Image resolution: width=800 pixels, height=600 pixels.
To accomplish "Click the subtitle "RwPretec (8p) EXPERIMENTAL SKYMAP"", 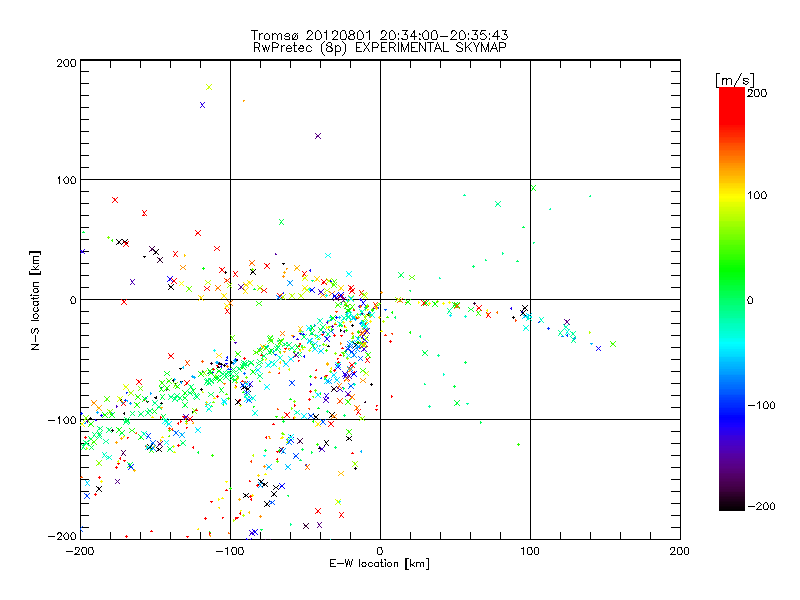I will click(x=380, y=48).
